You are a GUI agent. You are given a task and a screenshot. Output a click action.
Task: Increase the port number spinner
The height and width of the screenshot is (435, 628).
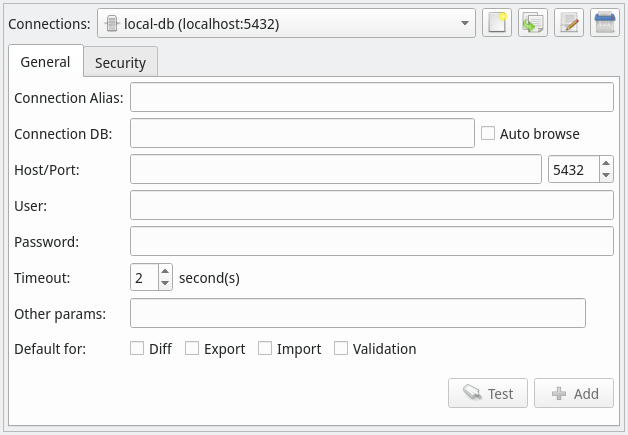pos(606,163)
